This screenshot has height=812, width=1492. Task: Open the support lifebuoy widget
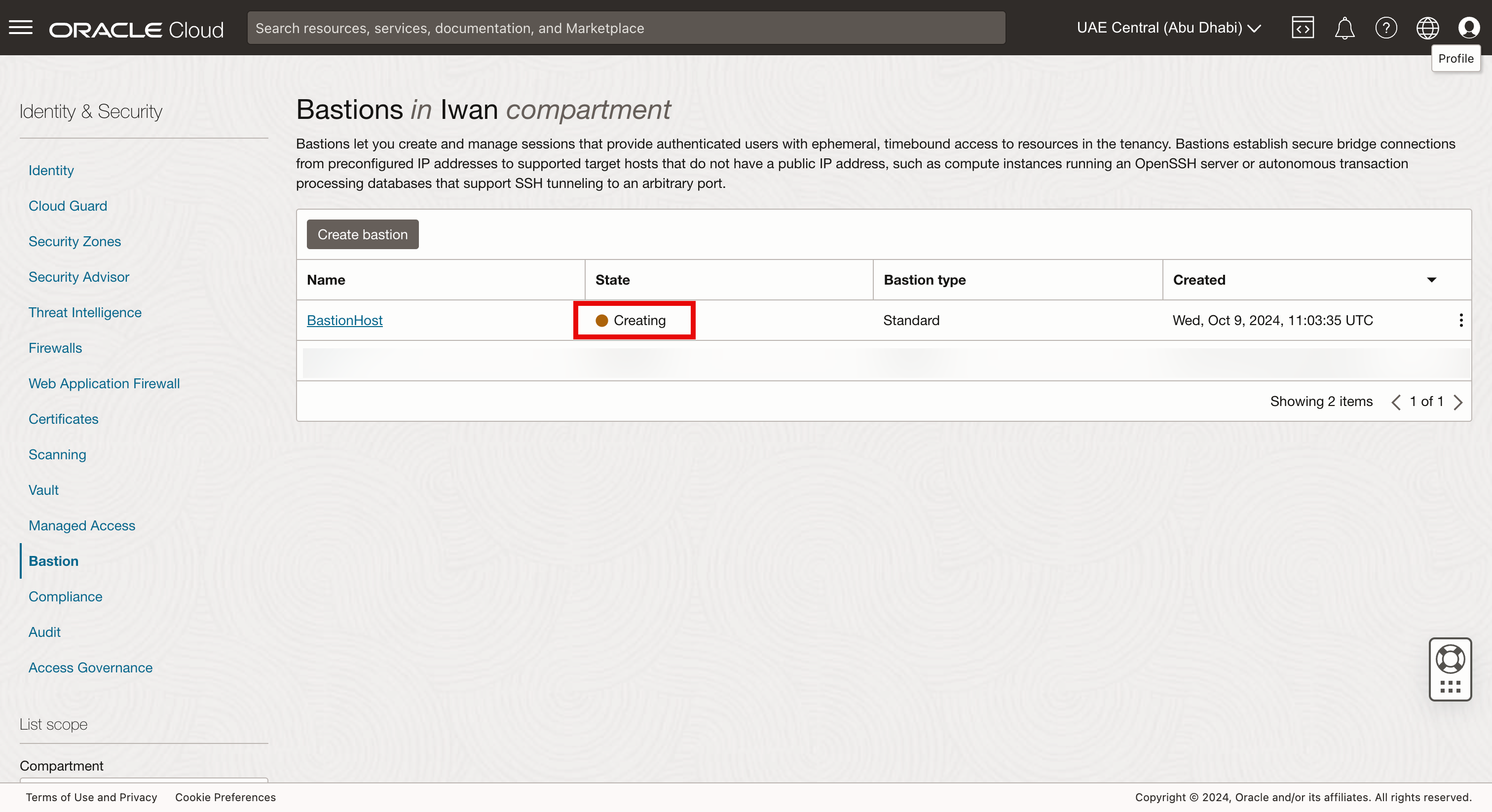(x=1450, y=659)
